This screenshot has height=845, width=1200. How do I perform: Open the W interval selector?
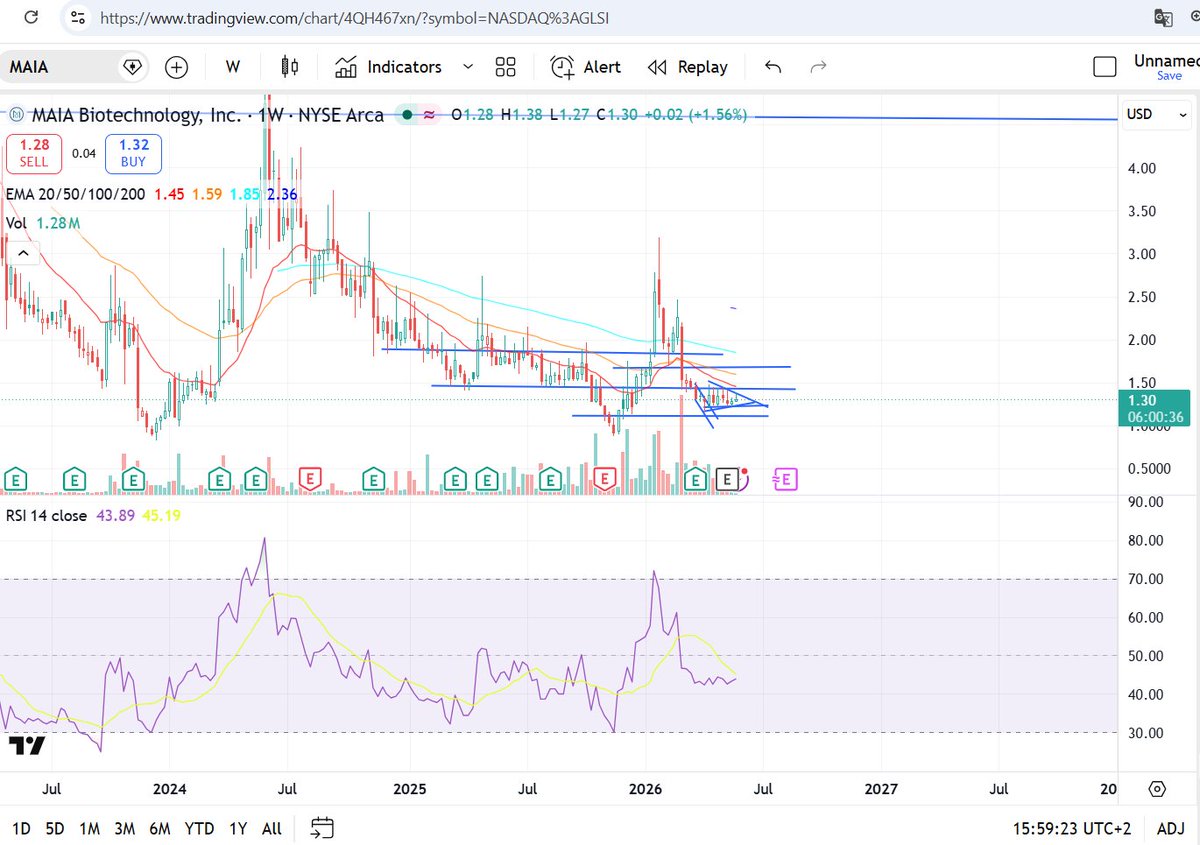click(233, 67)
